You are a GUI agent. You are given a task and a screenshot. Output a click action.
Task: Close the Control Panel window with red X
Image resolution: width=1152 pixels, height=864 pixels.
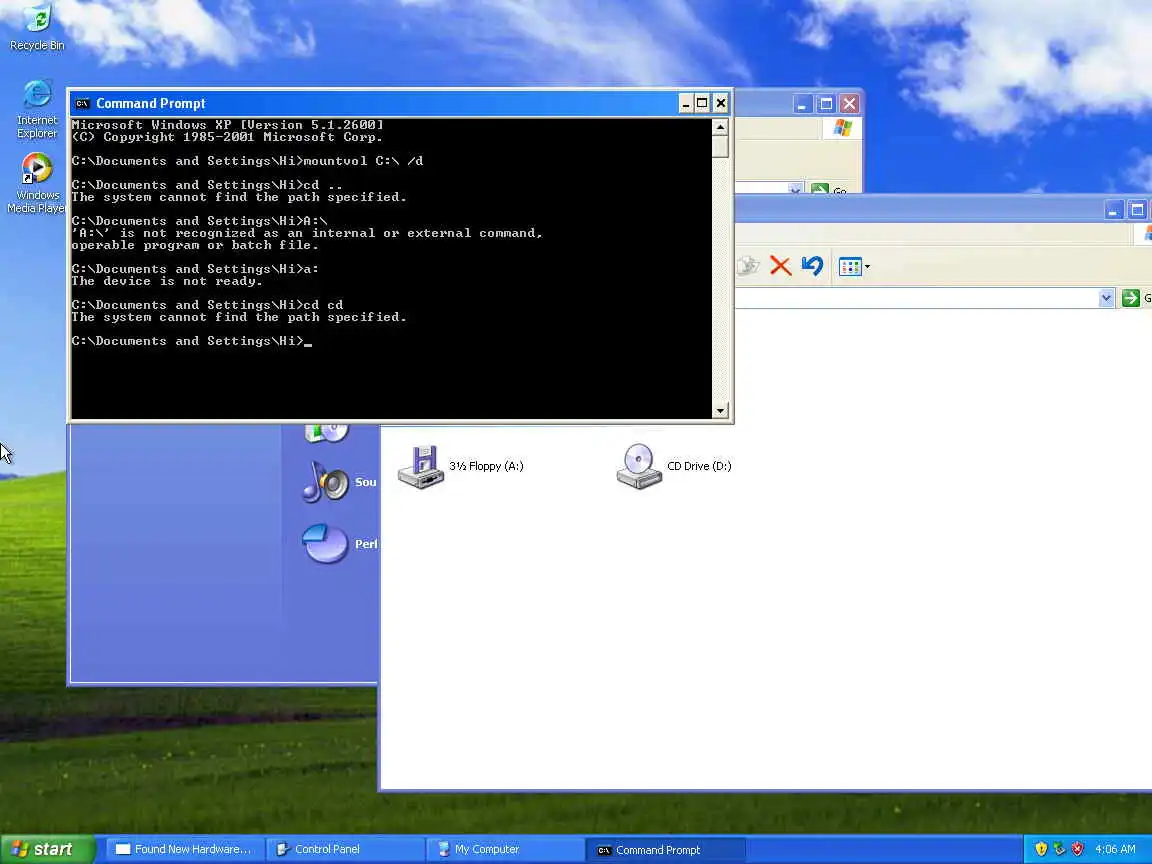pyautogui.click(x=849, y=104)
